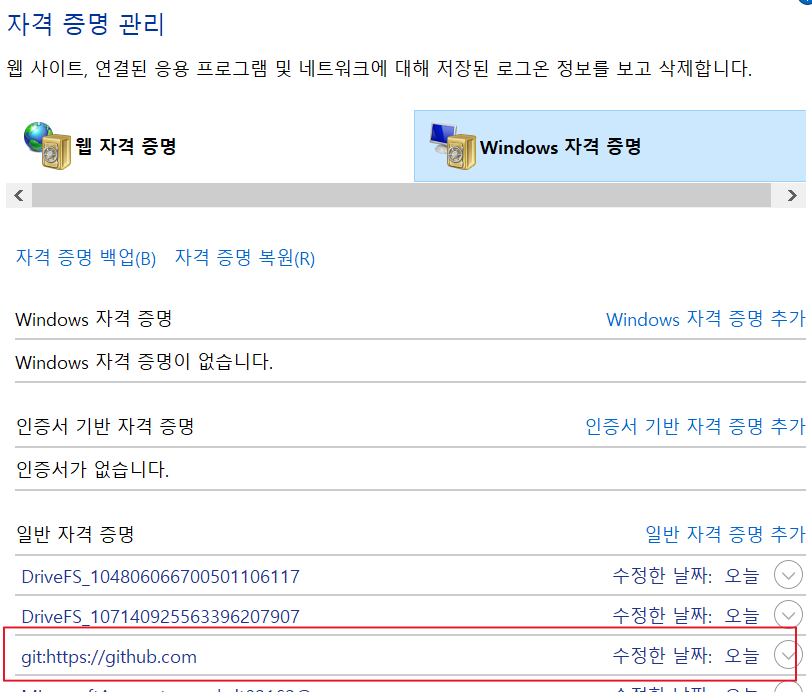Open the 자격 증명 복원(R) link
This screenshot has width=812, height=692.
click(x=245, y=257)
